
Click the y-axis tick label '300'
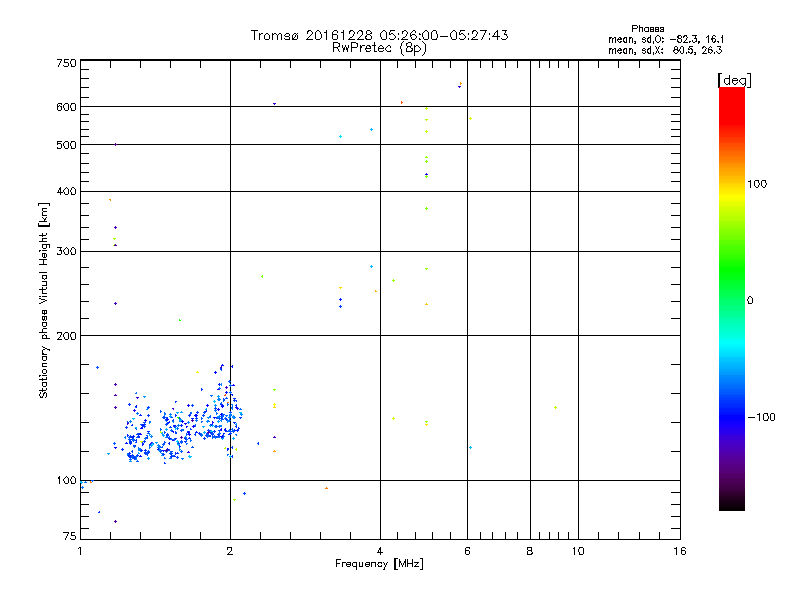coord(66,252)
